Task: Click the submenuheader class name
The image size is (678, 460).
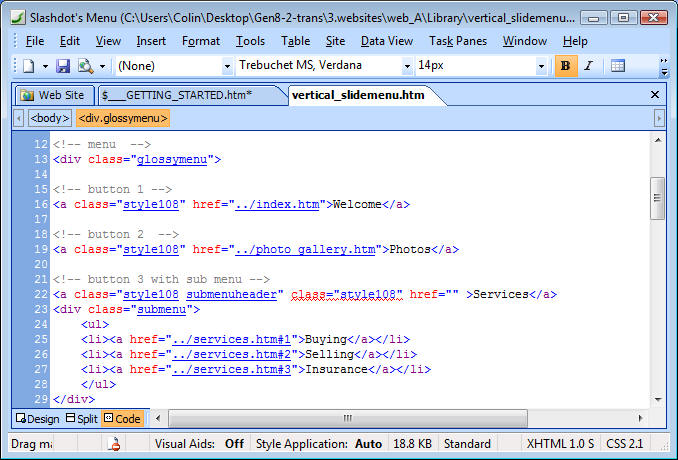Action: pyautogui.click(x=231, y=294)
